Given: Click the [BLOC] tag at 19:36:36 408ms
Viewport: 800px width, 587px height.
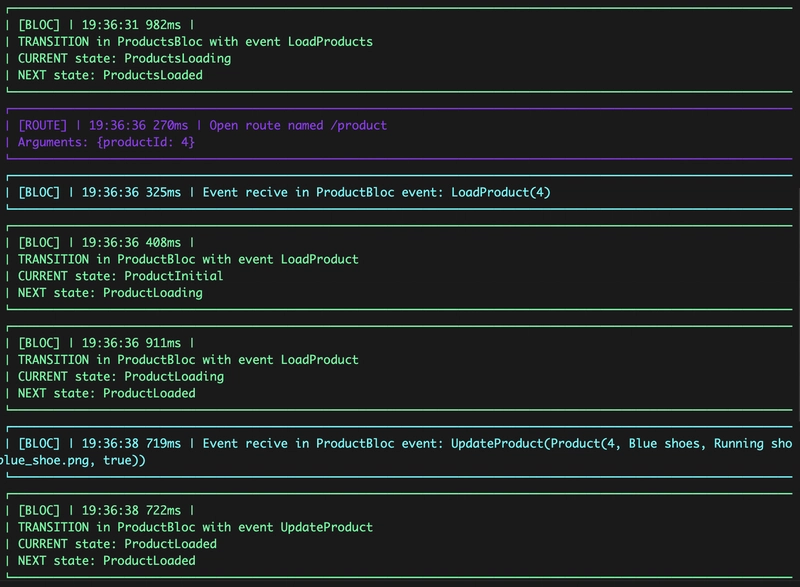Looking at the screenshot, I should pyautogui.click(x=39, y=243).
